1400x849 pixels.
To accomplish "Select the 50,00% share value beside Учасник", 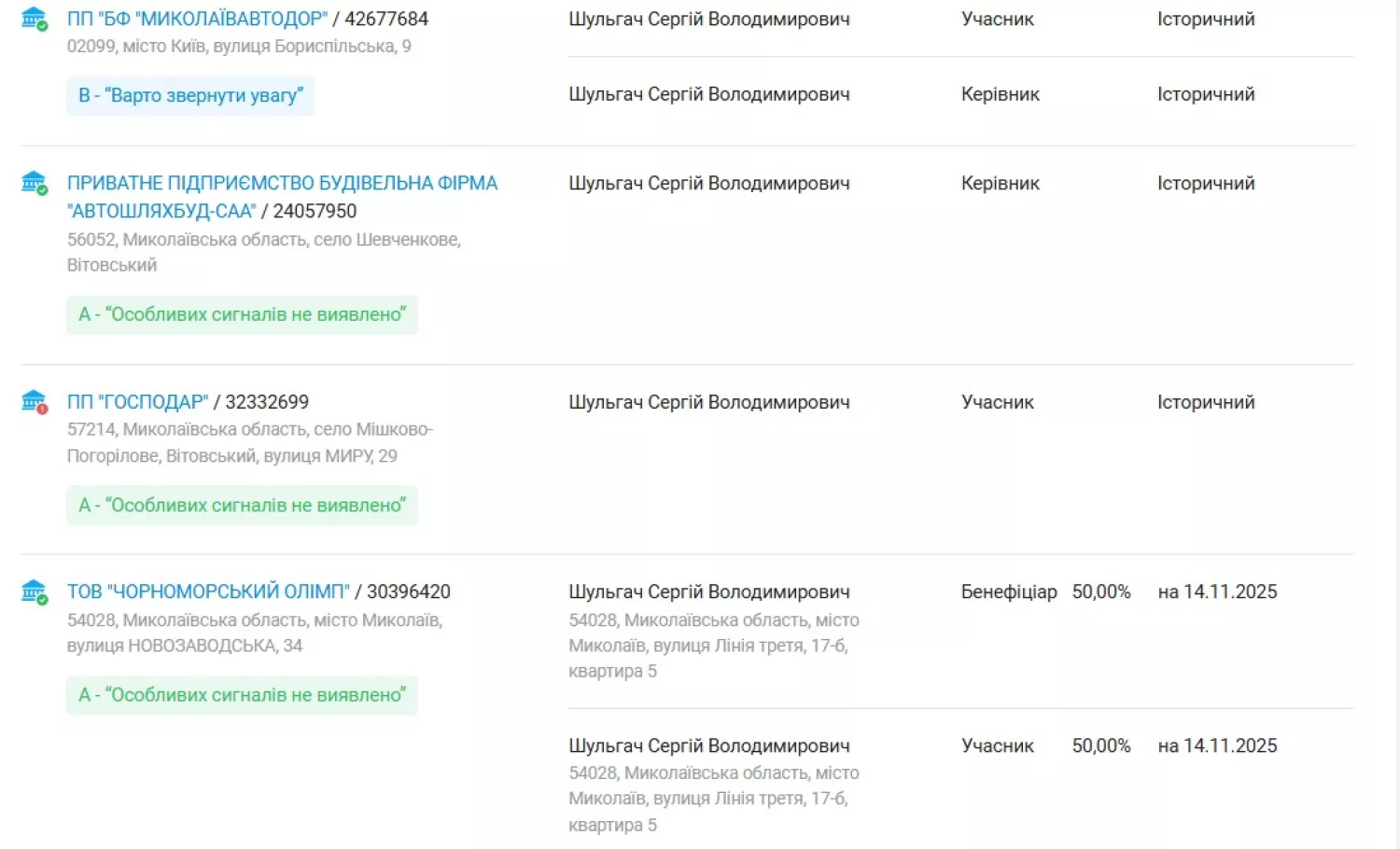I will point(1102,745).
